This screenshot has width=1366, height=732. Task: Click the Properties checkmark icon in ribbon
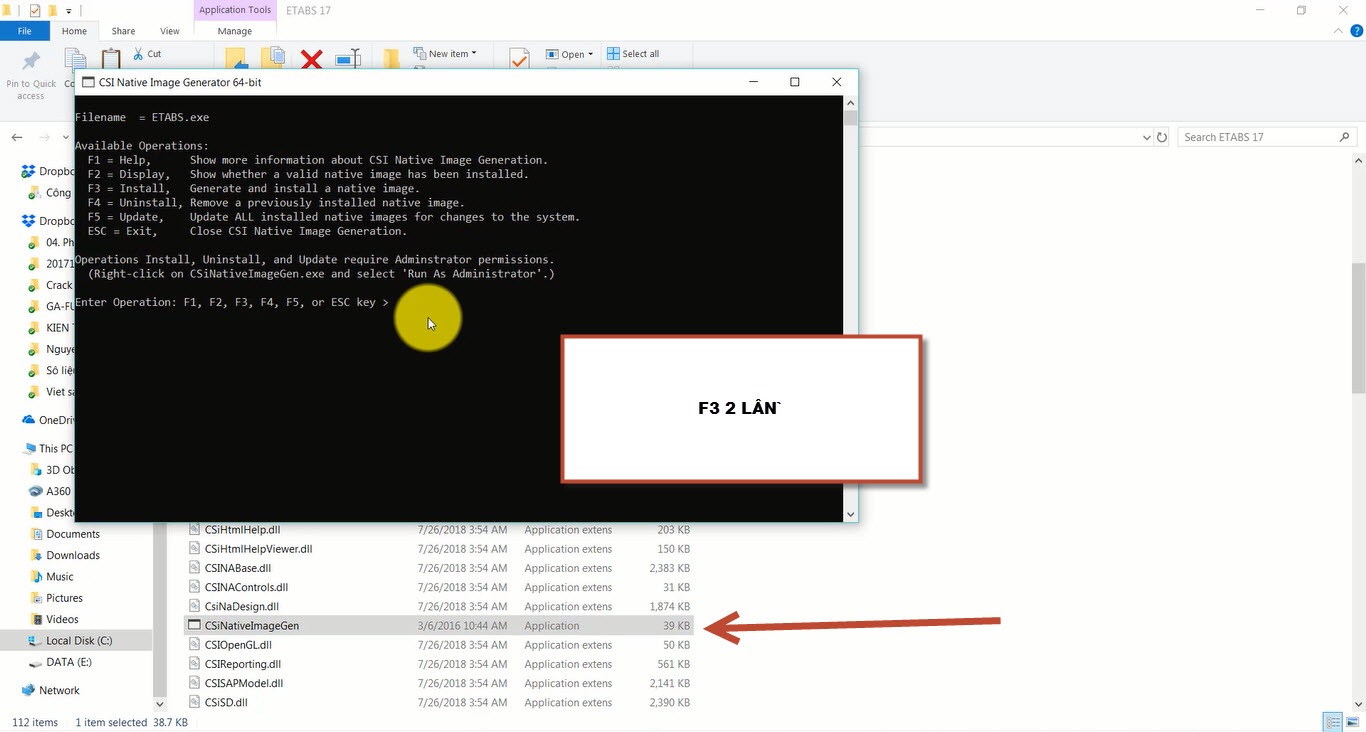[519, 60]
